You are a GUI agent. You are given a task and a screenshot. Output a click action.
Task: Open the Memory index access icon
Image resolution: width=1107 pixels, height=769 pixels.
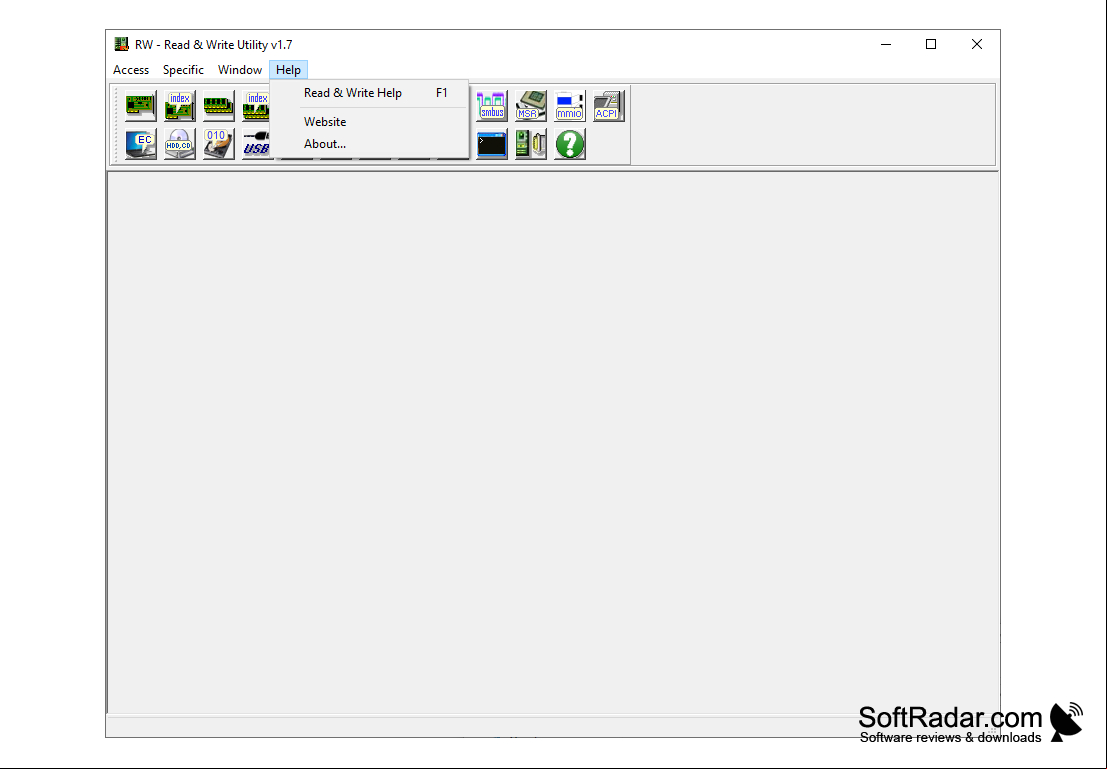(x=256, y=105)
